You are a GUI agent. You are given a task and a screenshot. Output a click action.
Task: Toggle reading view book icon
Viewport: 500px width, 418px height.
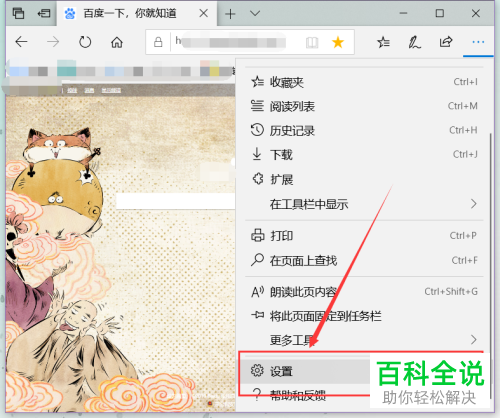[312, 42]
